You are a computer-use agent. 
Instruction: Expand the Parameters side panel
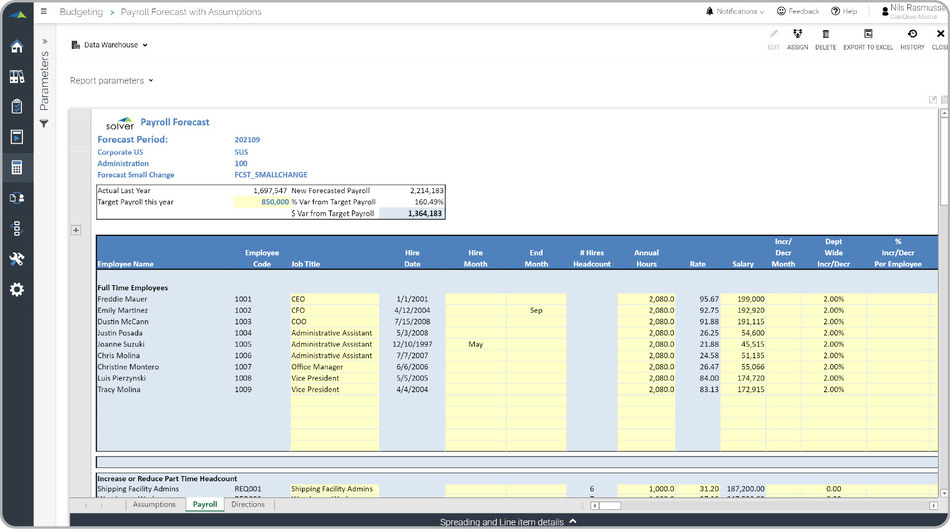coord(44,42)
